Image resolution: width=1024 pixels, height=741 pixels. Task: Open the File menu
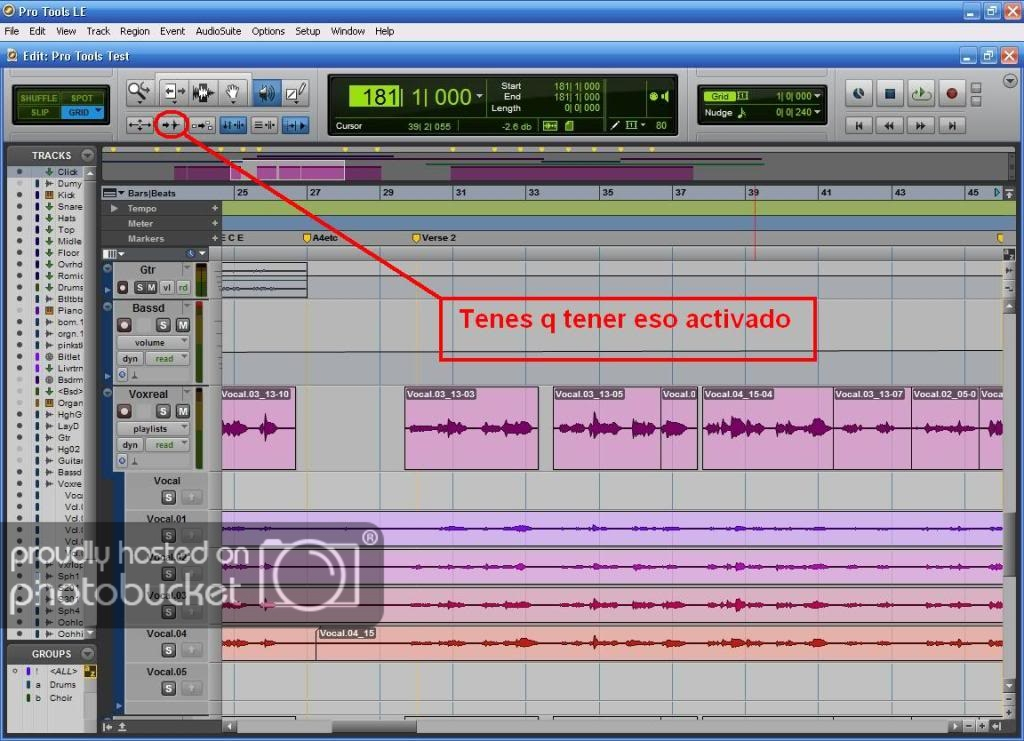pos(12,31)
